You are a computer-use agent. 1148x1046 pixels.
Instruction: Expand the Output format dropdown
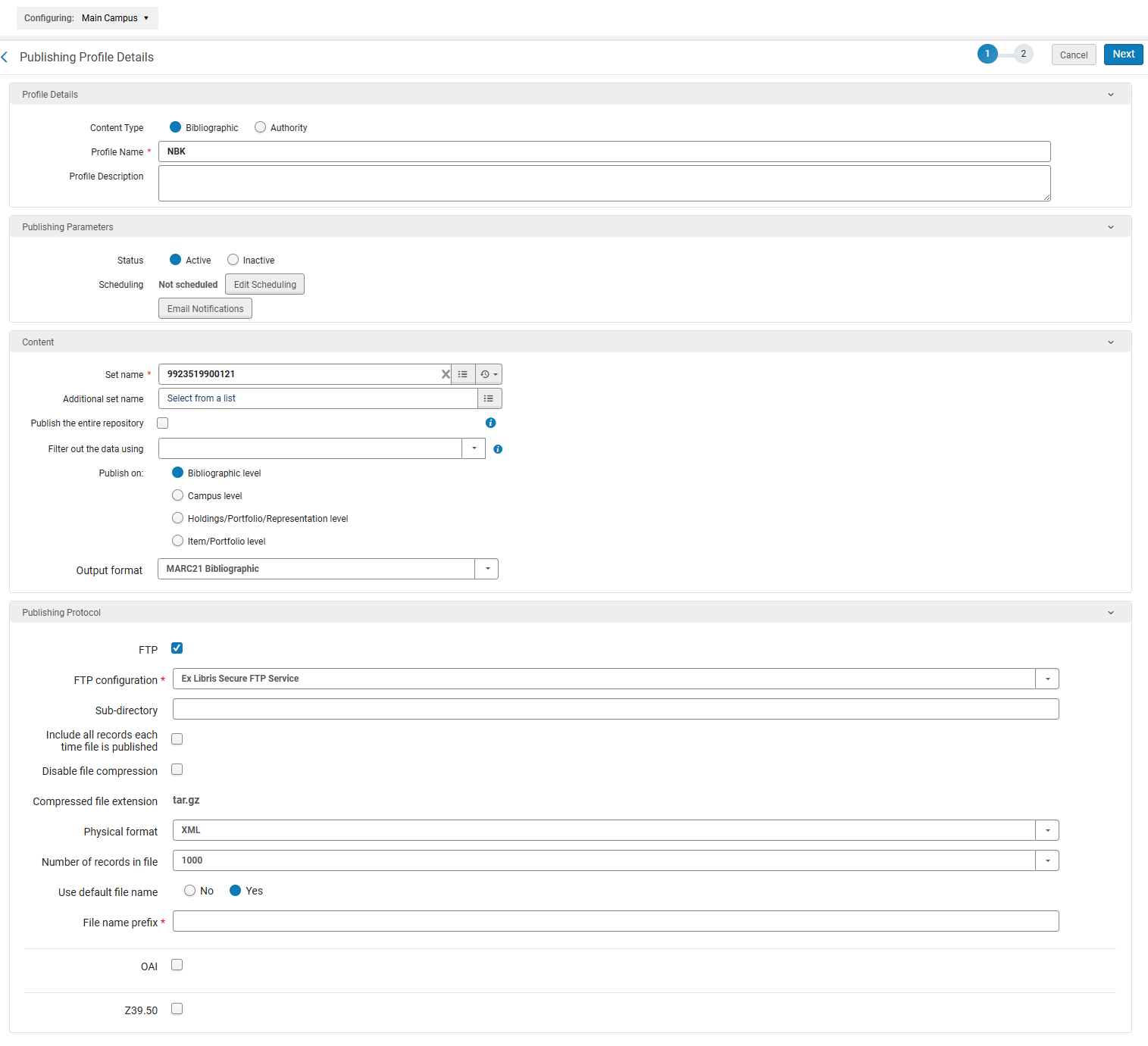(486, 569)
